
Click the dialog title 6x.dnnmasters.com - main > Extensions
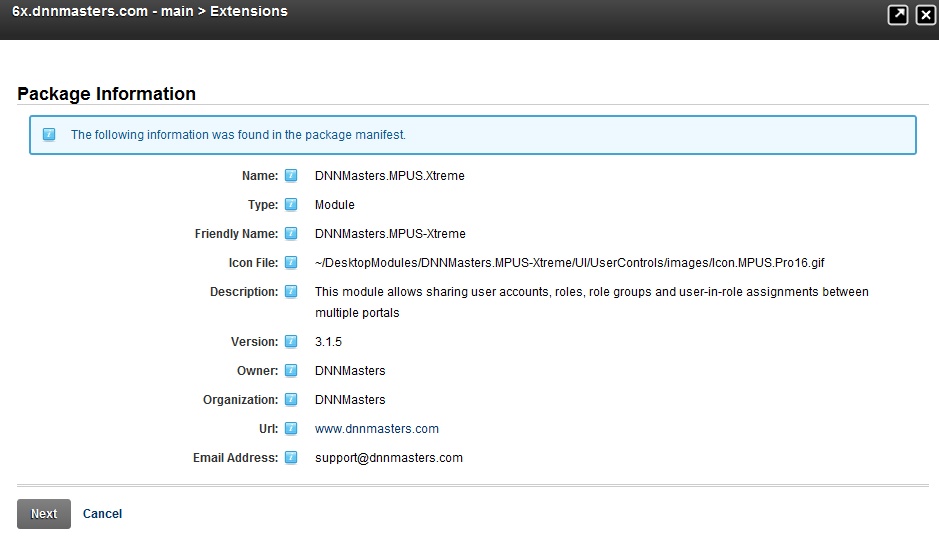pos(150,11)
